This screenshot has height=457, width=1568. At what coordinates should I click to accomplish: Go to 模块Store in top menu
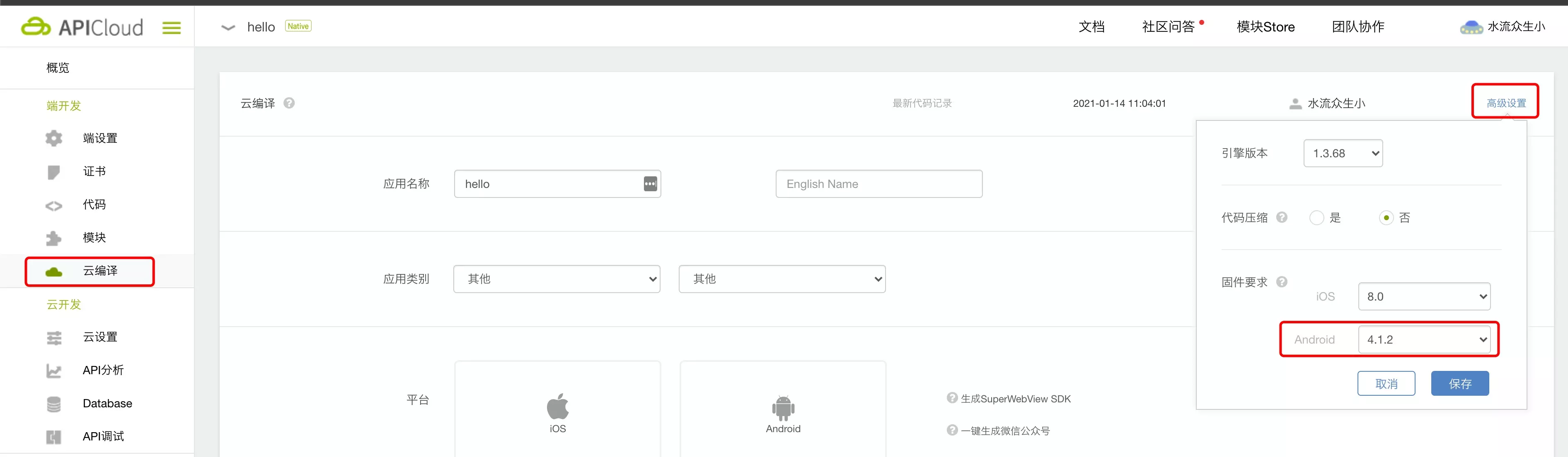pos(1266,27)
